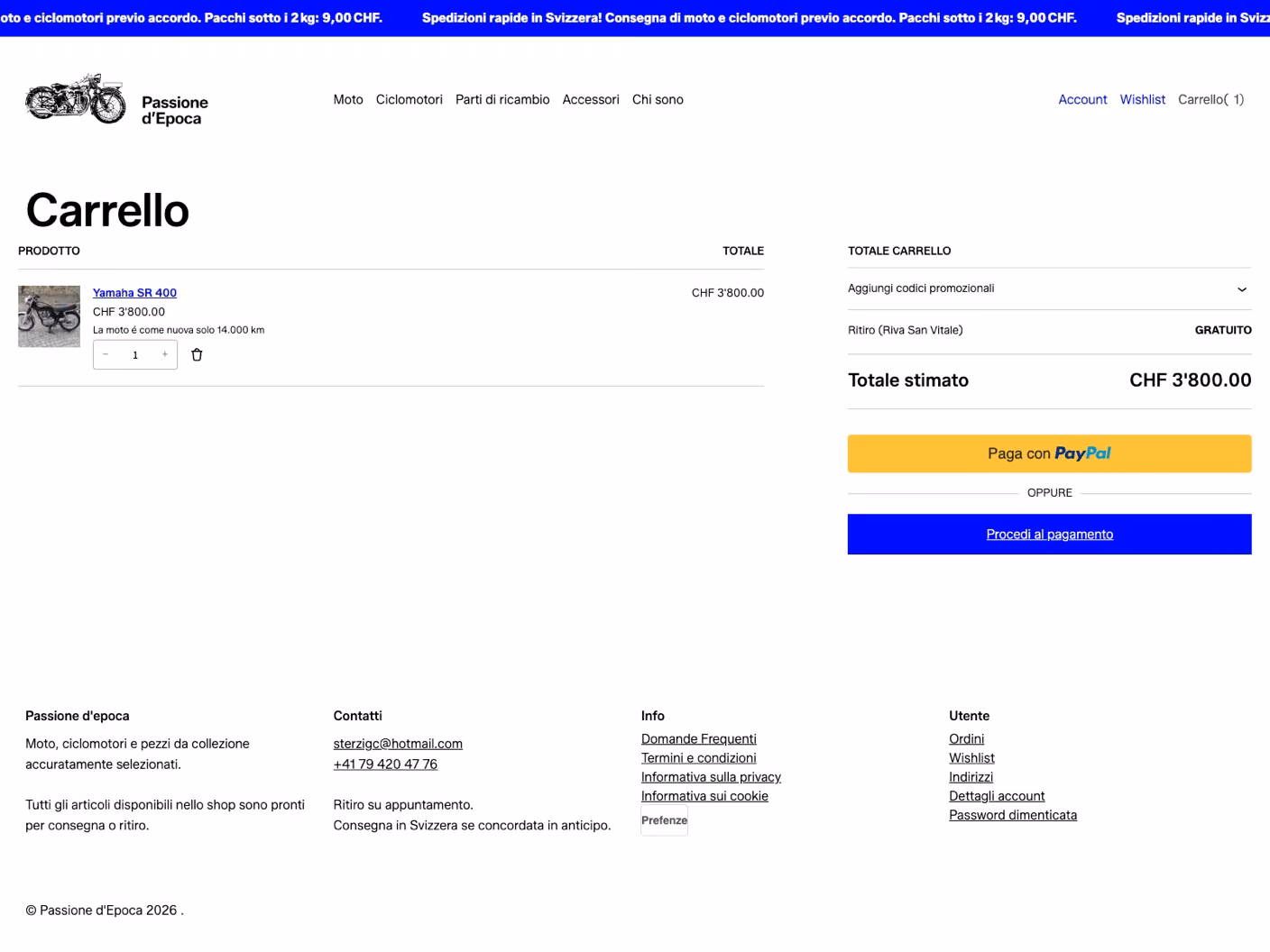This screenshot has height=952, width=1270.
Task: Open Domande Frequenti in the footer
Action: [x=699, y=739]
